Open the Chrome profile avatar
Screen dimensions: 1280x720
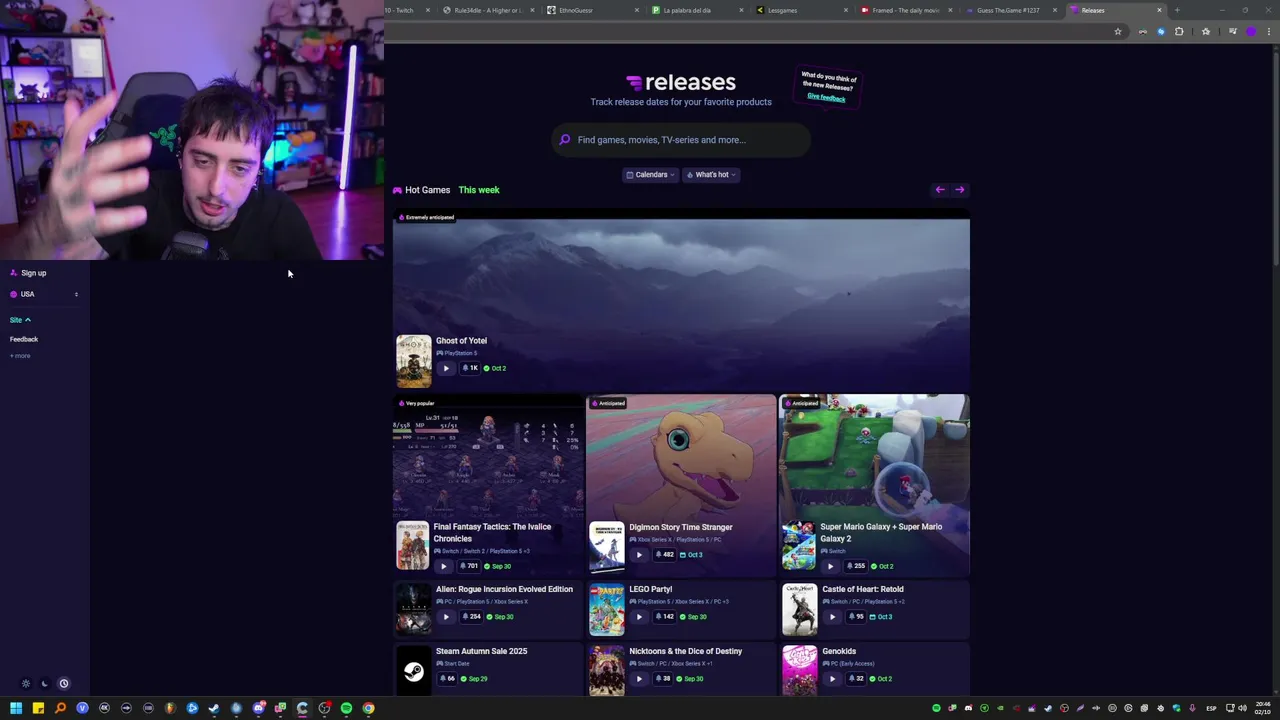pos(1250,32)
